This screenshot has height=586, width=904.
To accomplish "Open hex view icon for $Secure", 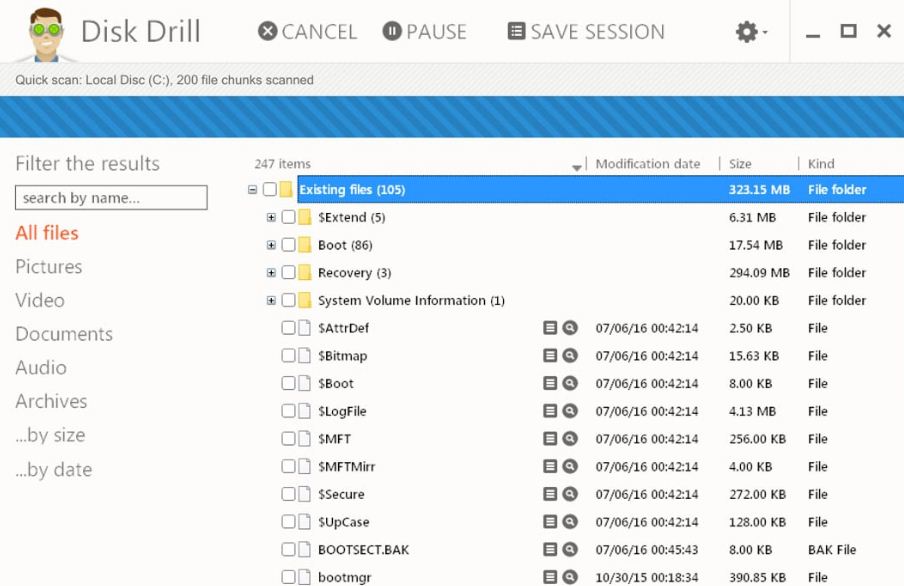I will tap(550, 494).
